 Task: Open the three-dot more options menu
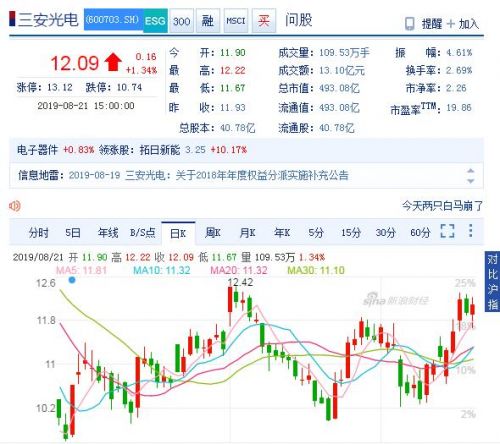click(x=470, y=230)
